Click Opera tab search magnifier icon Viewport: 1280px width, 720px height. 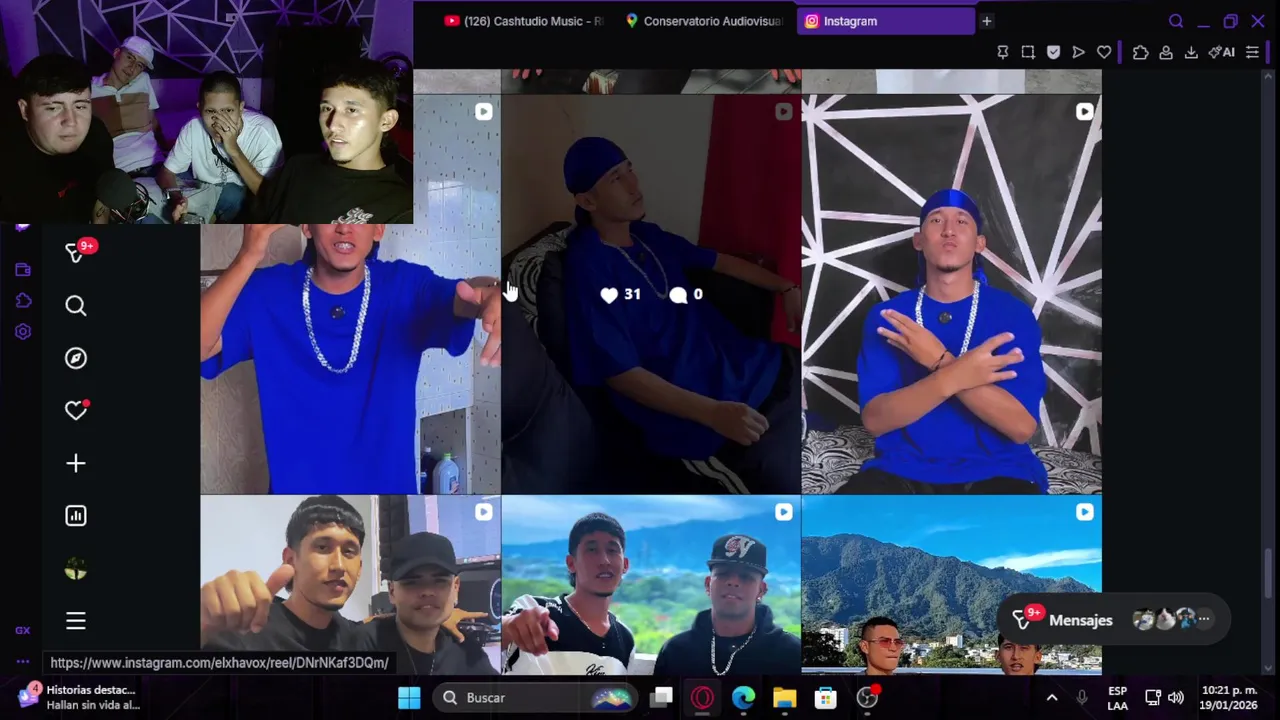click(x=1176, y=21)
